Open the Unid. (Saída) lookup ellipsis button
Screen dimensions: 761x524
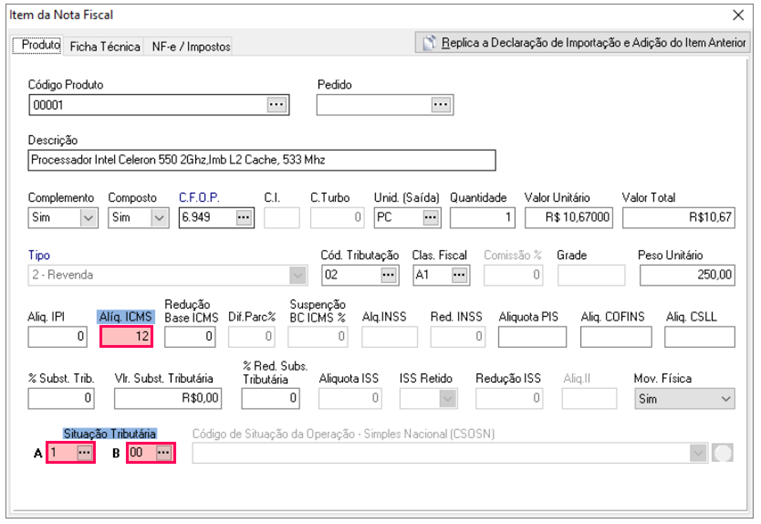click(430, 217)
